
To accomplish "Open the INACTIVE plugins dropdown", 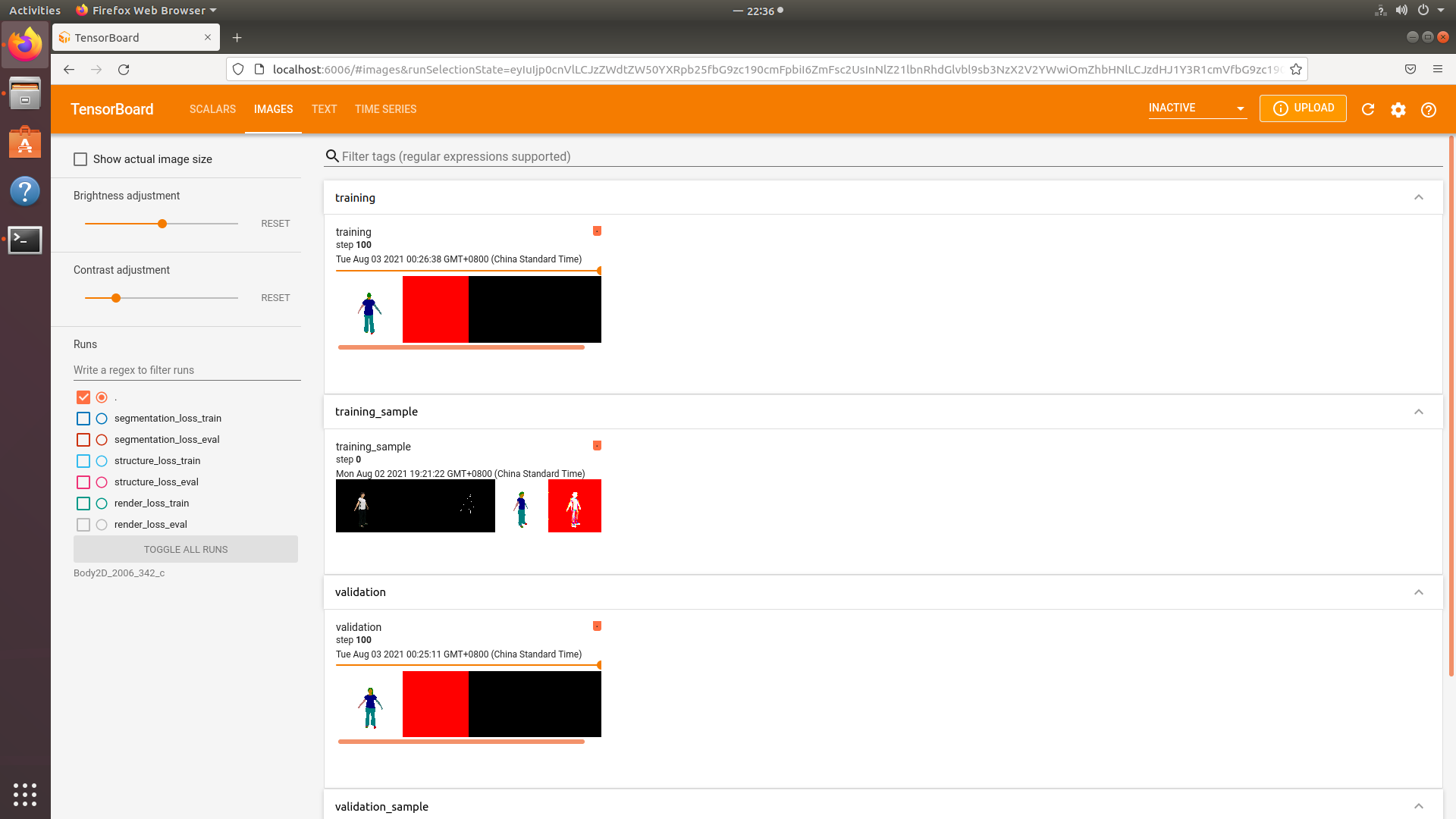I will pos(1197,108).
